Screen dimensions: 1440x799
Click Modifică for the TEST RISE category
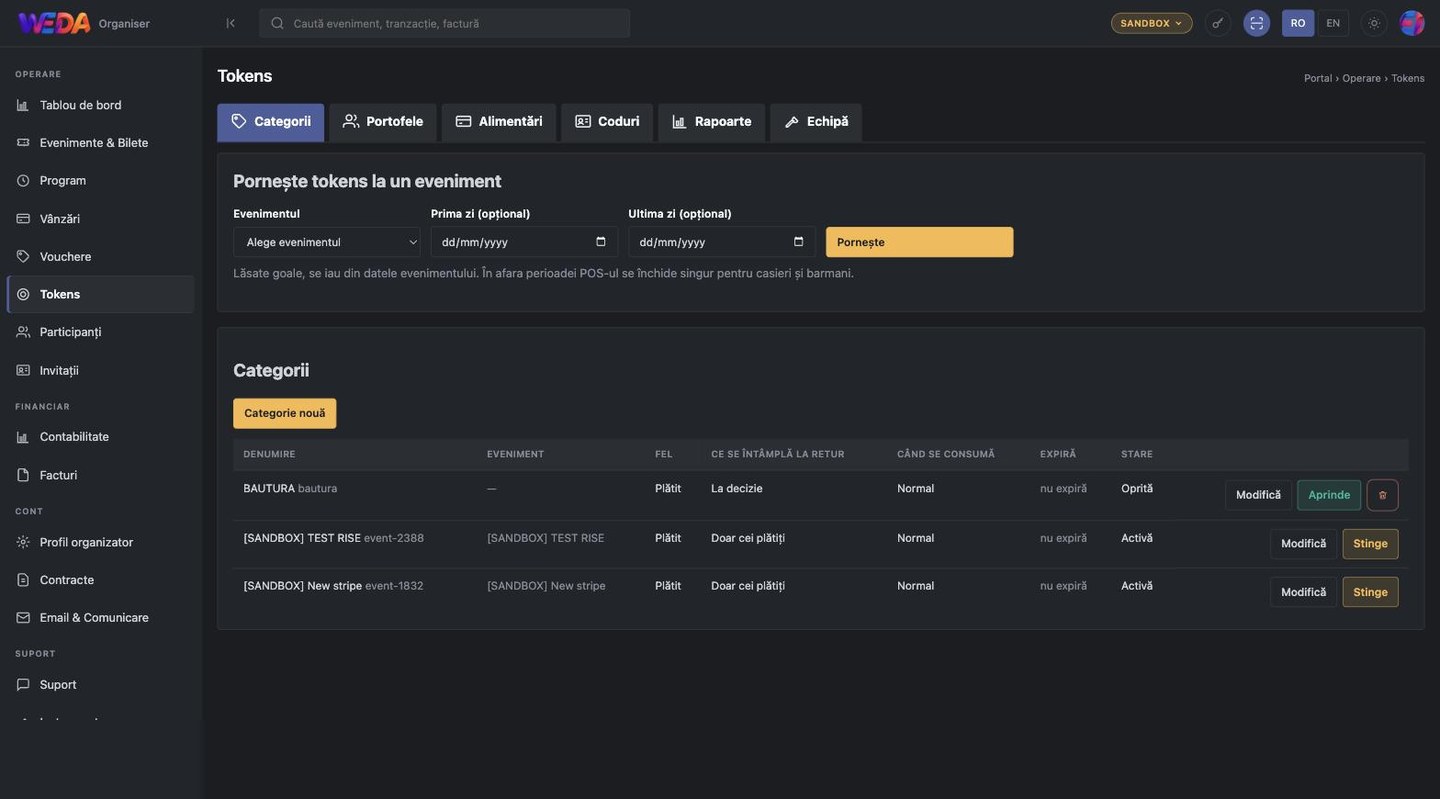coord(1303,544)
